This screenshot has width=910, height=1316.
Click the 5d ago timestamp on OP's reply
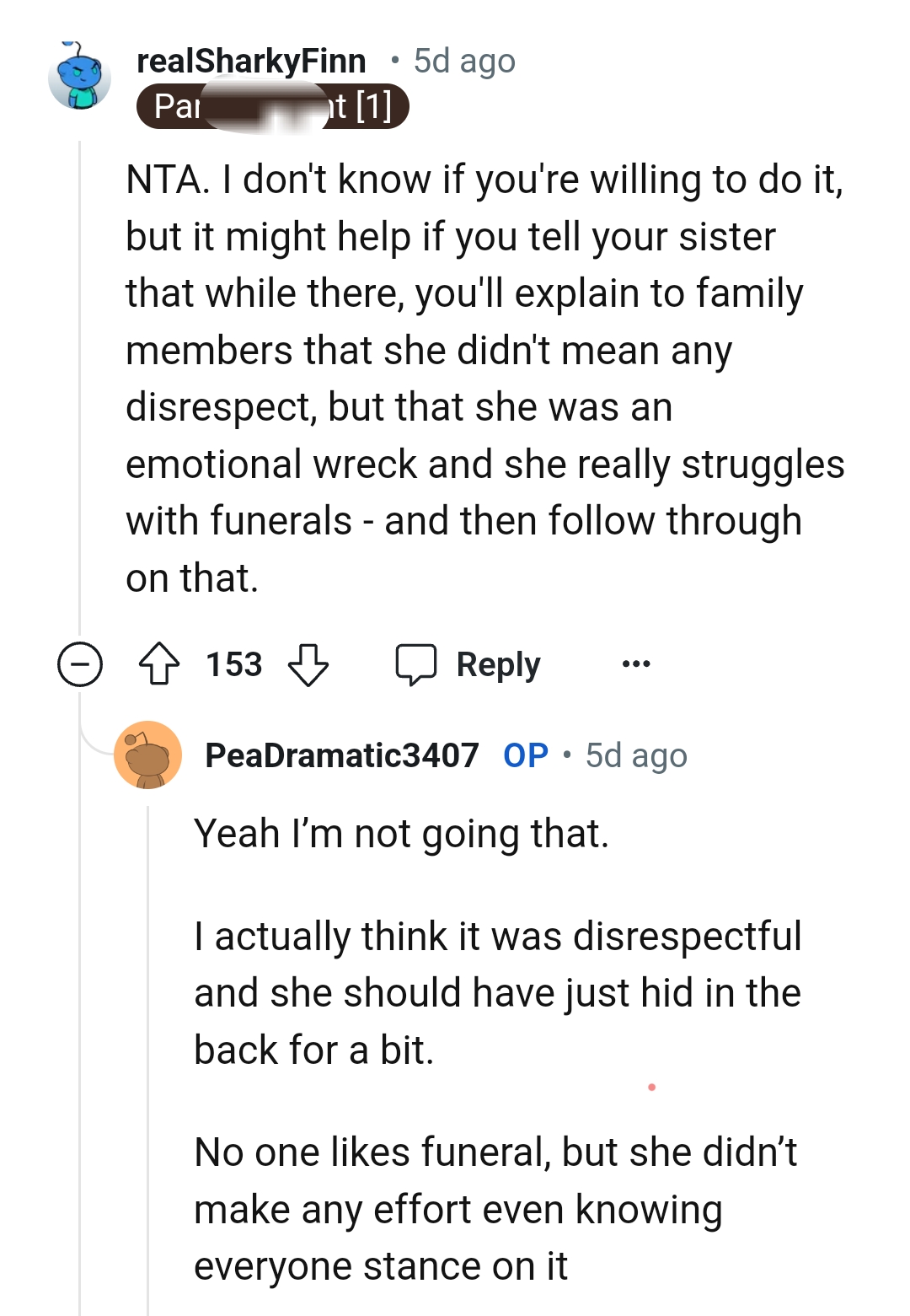tap(634, 756)
